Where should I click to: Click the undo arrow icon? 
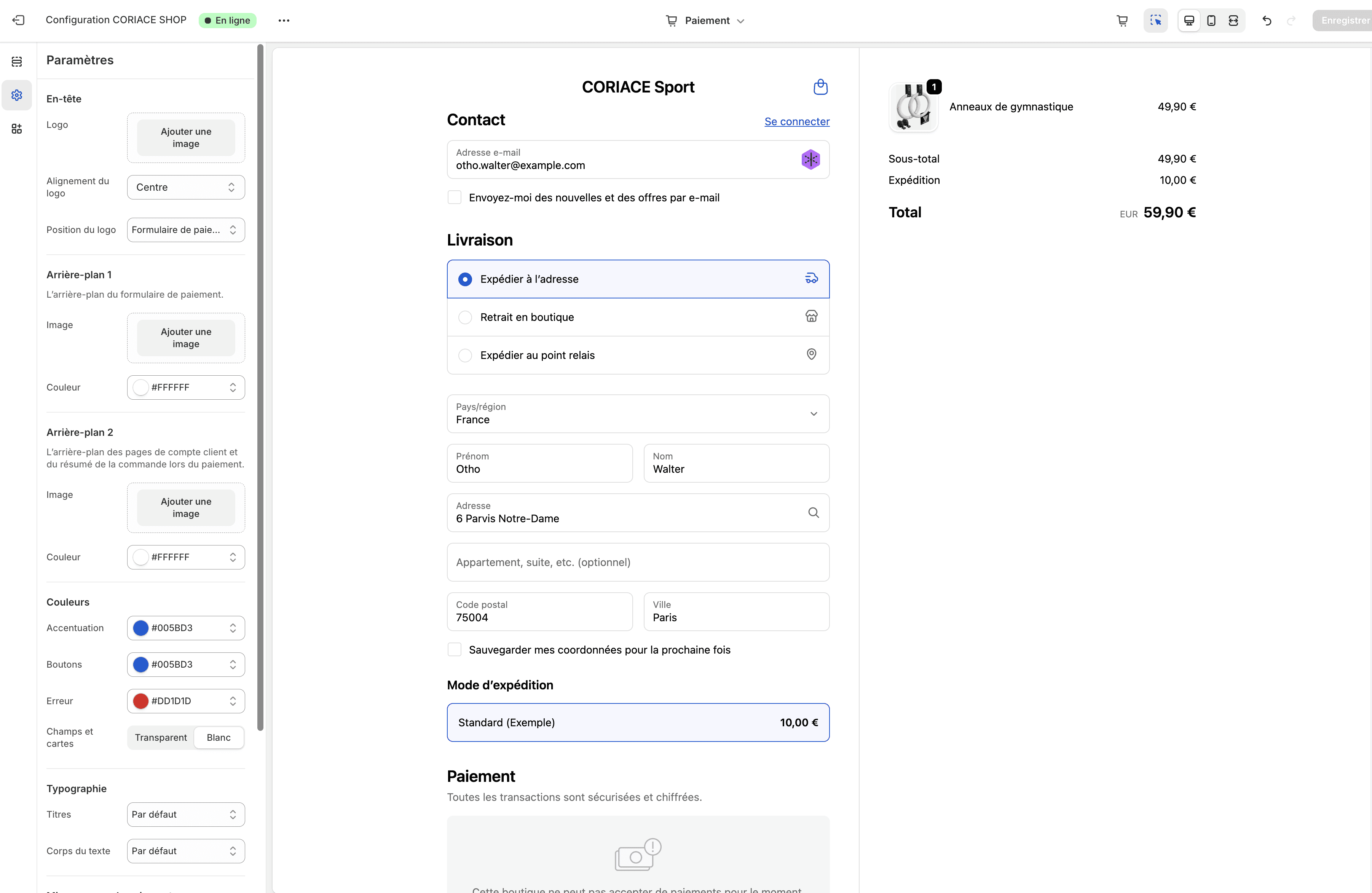point(1267,20)
